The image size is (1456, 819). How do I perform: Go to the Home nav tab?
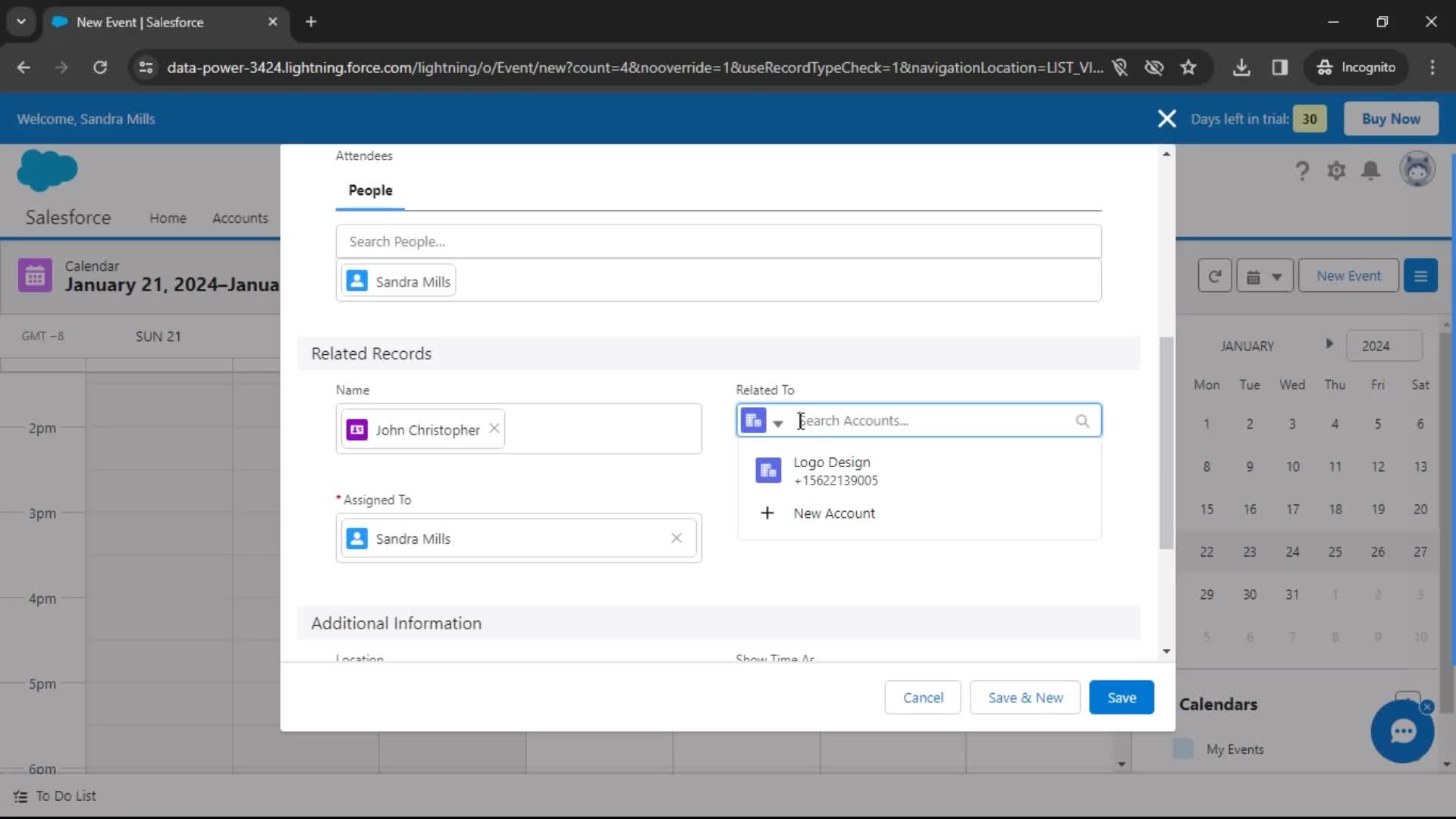[x=168, y=218]
